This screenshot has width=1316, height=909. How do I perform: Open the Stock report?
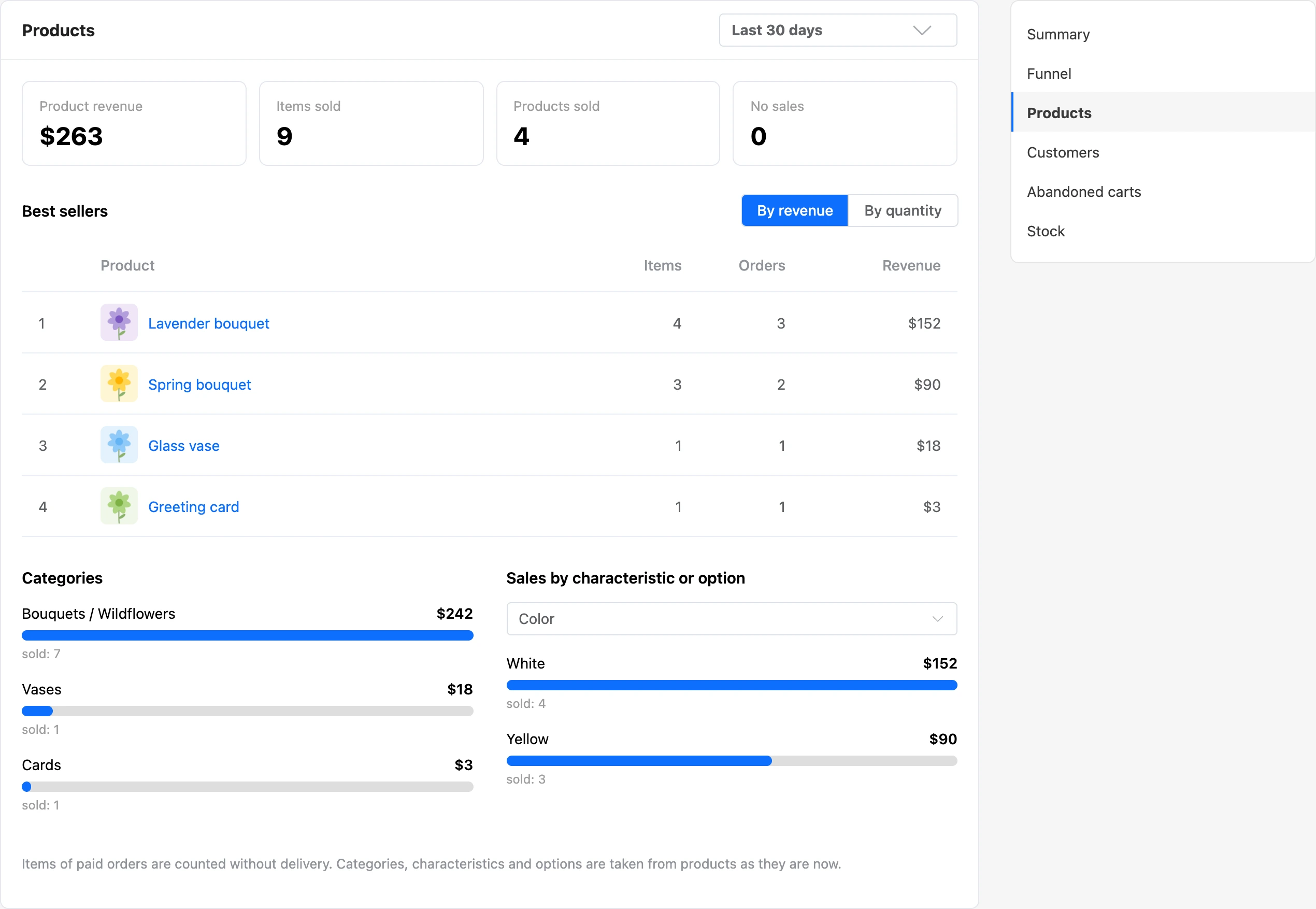pyautogui.click(x=1163, y=231)
